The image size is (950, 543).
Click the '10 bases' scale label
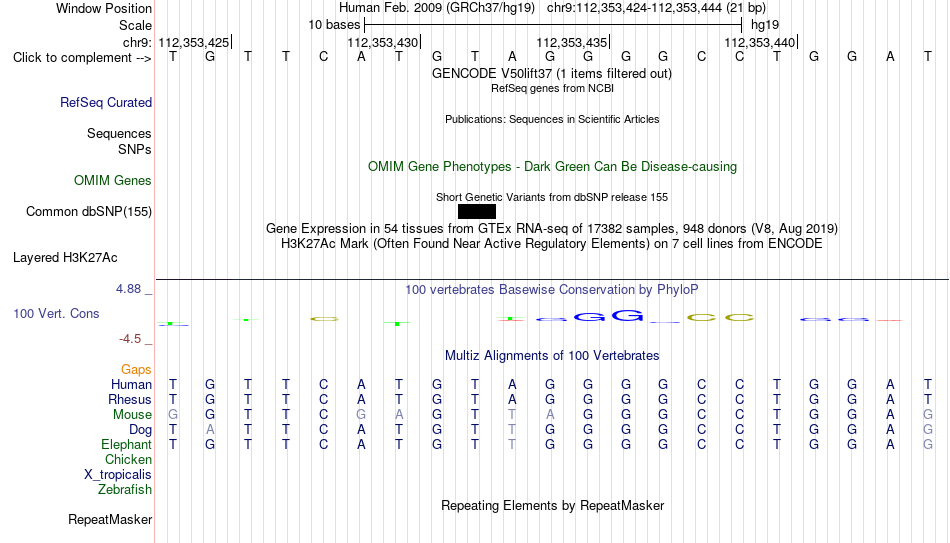pyautogui.click(x=334, y=25)
